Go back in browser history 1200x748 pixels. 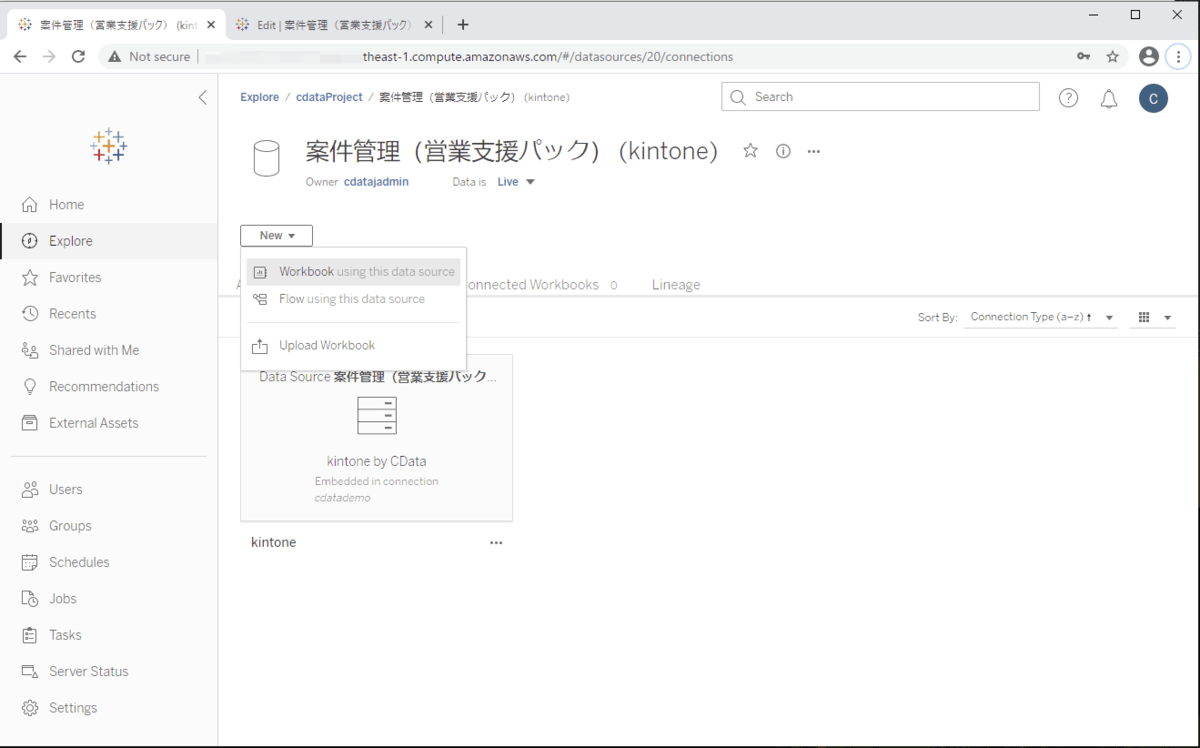click(20, 57)
